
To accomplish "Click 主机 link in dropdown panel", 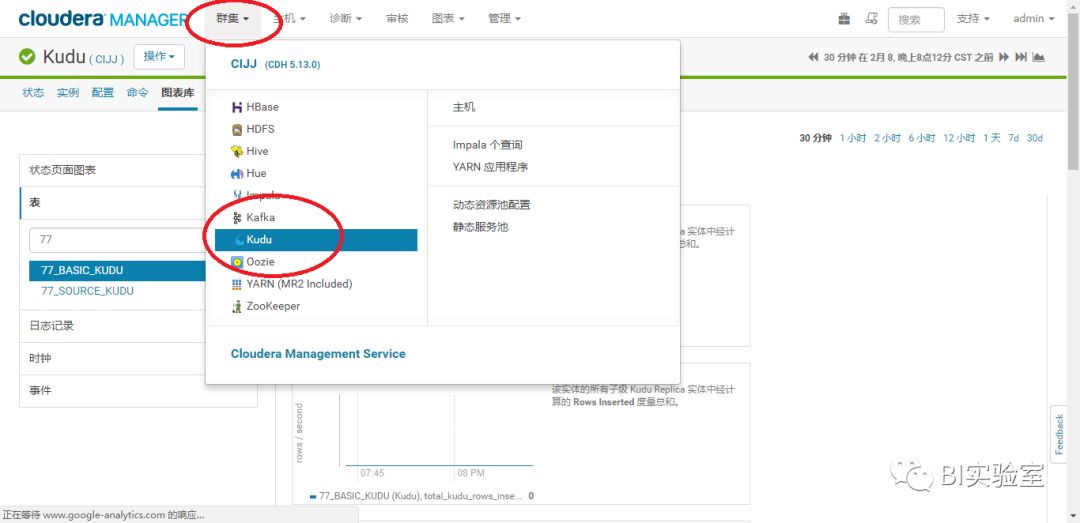I will [x=464, y=107].
